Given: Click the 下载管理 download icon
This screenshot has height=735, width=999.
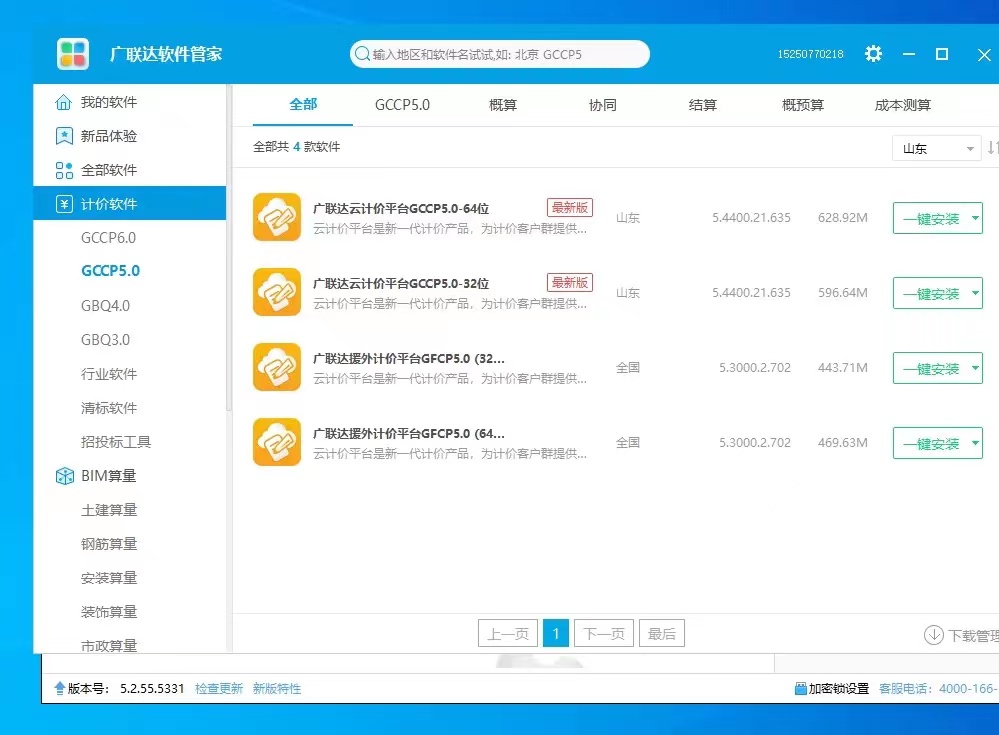Looking at the screenshot, I should [x=934, y=635].
